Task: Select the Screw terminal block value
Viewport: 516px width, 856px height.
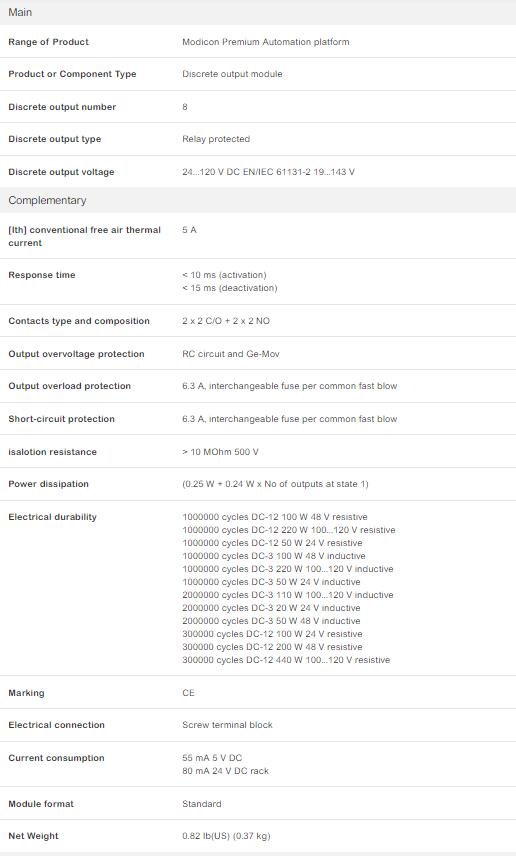Action: point(227,725)
